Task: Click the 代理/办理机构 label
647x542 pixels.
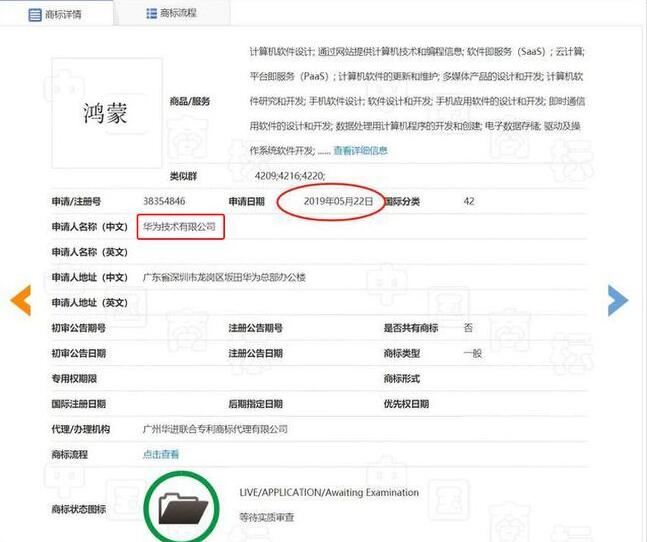Action: [x=80, y=429]
